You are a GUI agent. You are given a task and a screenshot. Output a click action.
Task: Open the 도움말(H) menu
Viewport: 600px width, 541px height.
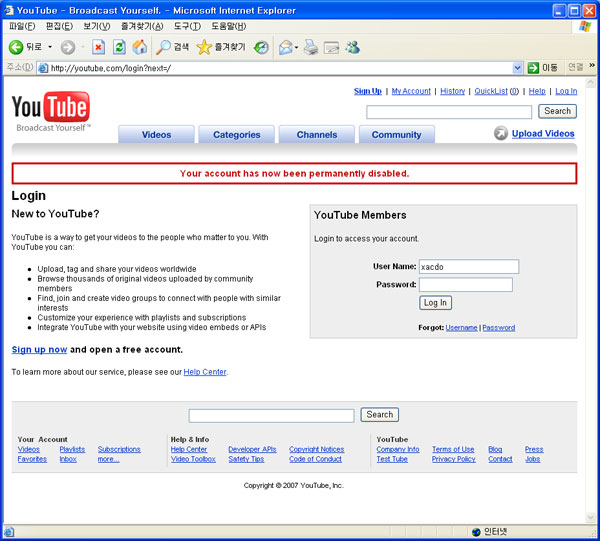pos(228,26)
